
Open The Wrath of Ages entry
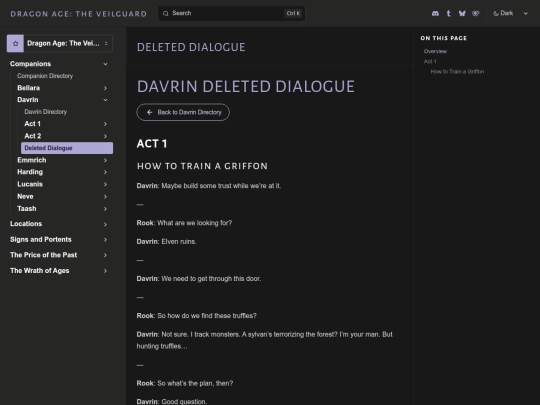coord(40,271)
